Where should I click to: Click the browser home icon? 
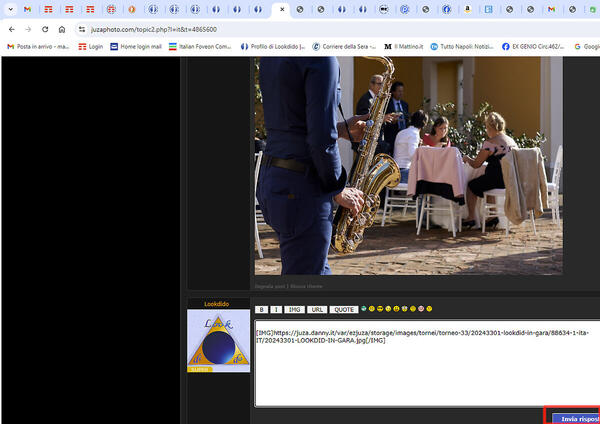pos(62,29)
